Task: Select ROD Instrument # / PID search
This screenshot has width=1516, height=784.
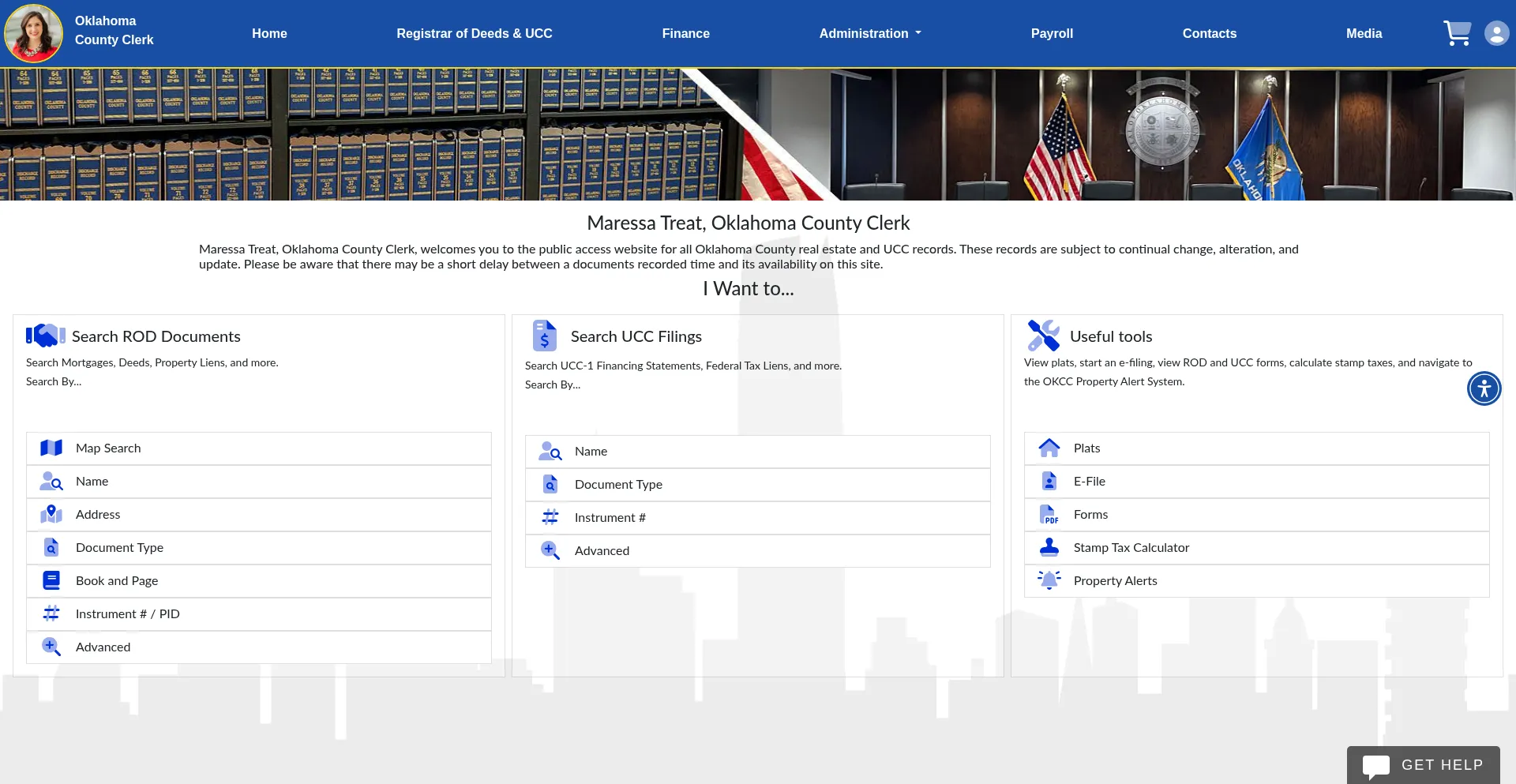Action: point(127,614)
